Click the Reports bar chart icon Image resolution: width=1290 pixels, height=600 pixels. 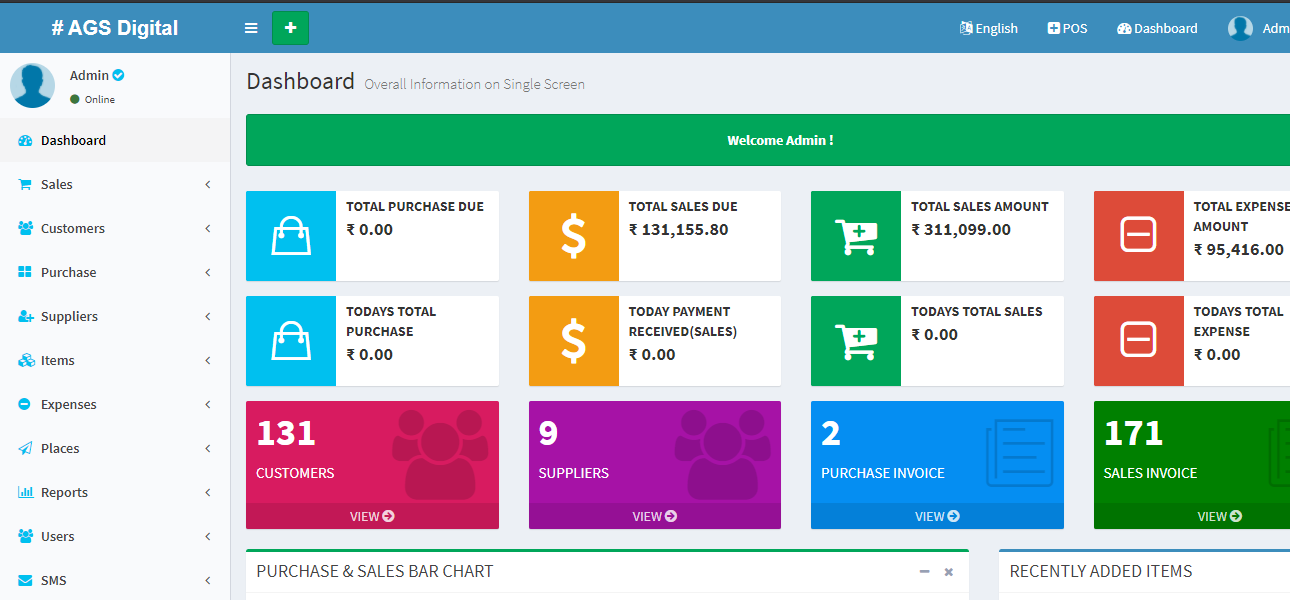coord(25,493)
